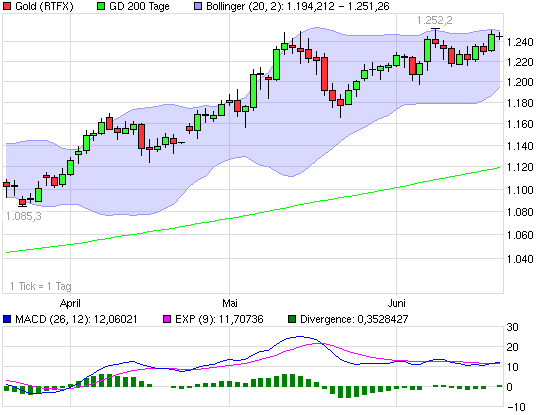Click the April axis label

click(70, 303)
